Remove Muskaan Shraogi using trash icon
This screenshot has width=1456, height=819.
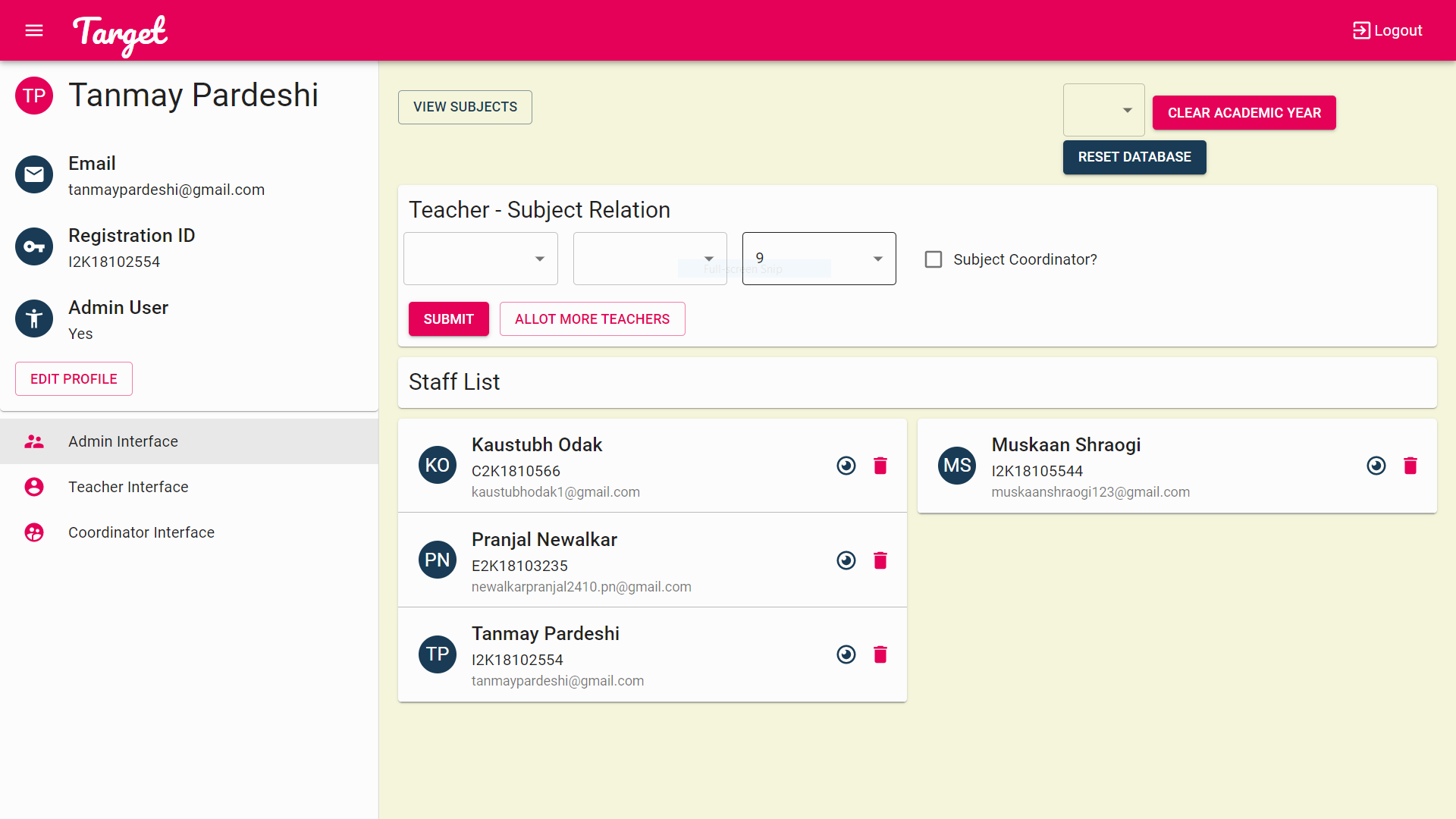click(1410, 466)
